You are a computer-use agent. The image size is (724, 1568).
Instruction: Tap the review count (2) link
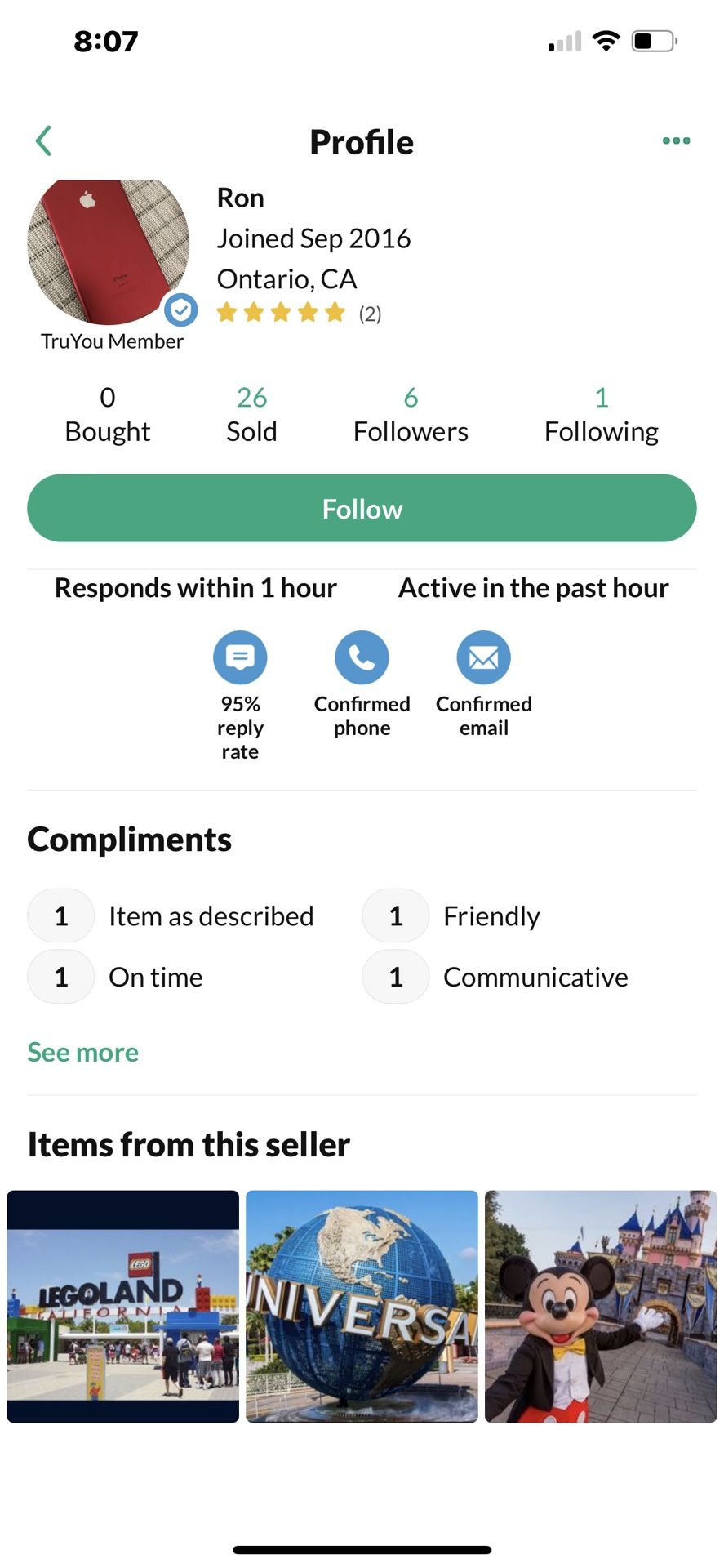(x=370, y=314)
